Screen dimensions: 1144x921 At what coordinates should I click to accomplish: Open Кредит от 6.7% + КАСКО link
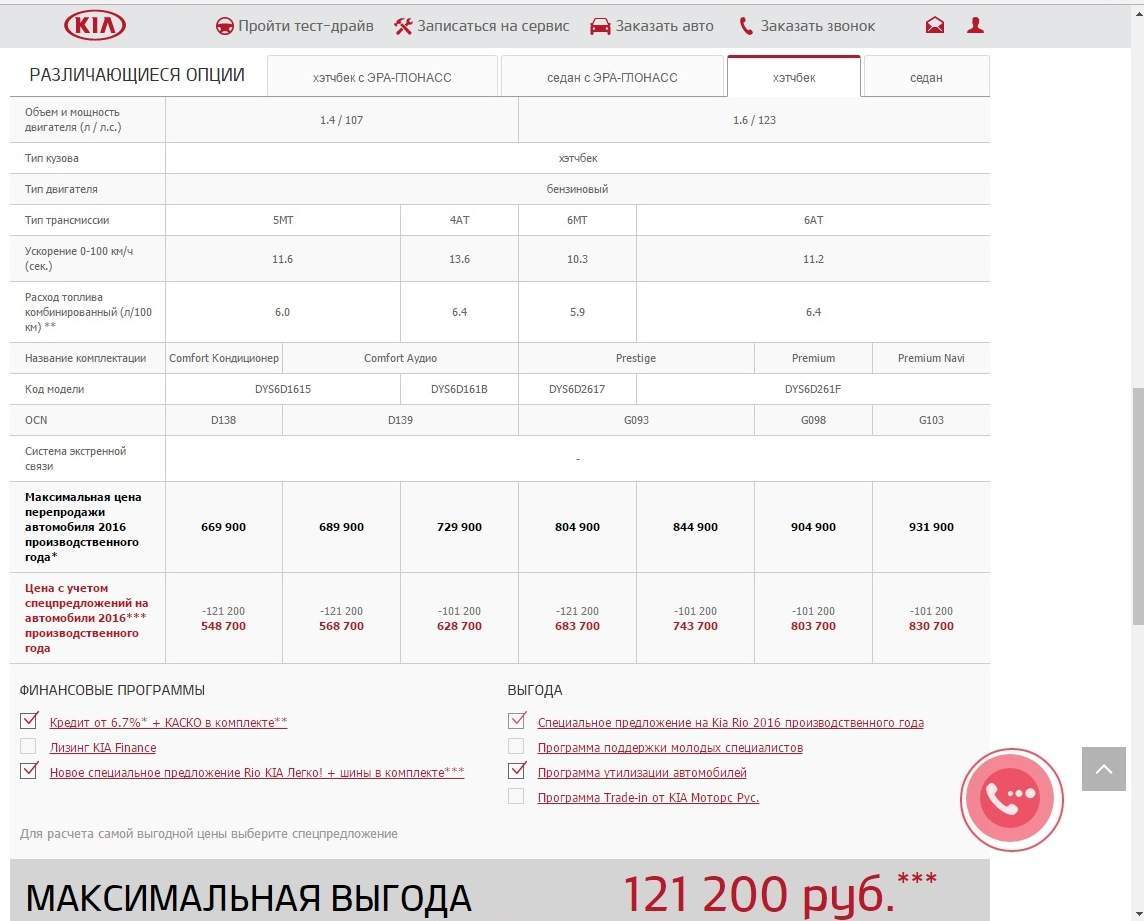coord(169,722)
